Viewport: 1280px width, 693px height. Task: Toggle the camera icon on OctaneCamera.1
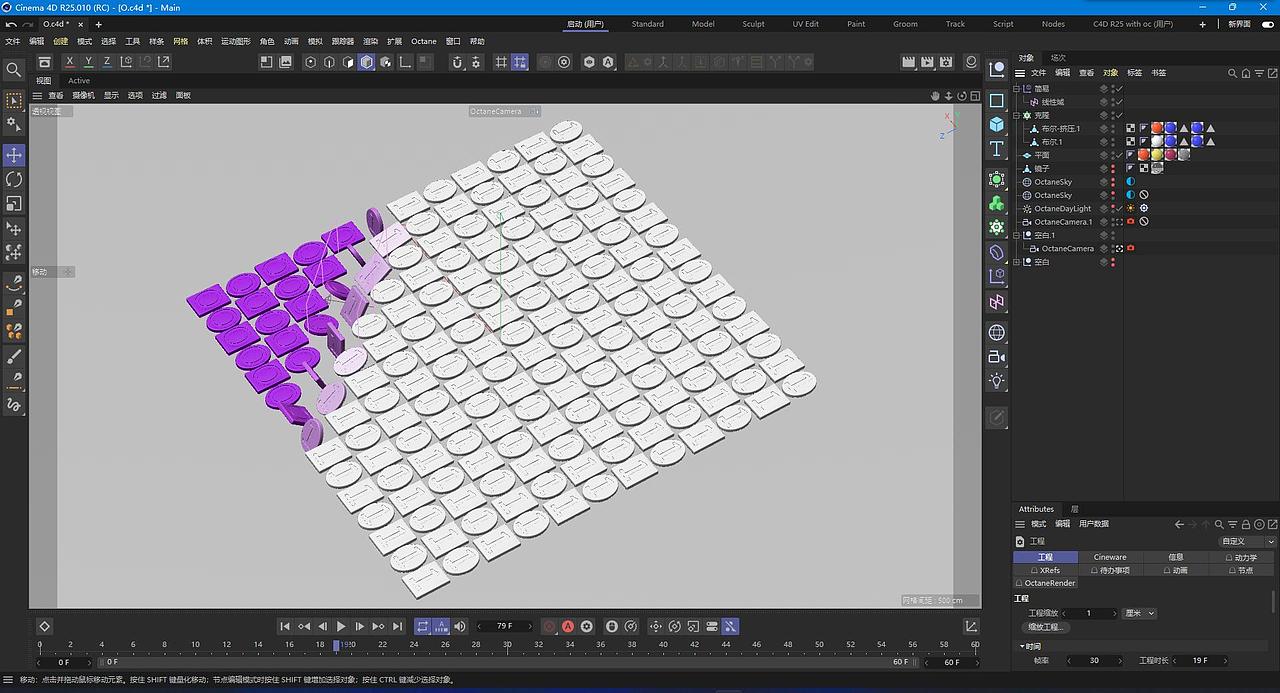(x=1130, y=221)
